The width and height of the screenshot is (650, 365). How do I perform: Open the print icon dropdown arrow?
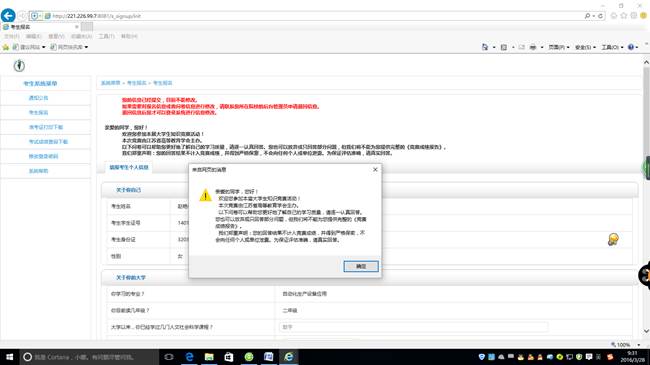click(542, 47)
